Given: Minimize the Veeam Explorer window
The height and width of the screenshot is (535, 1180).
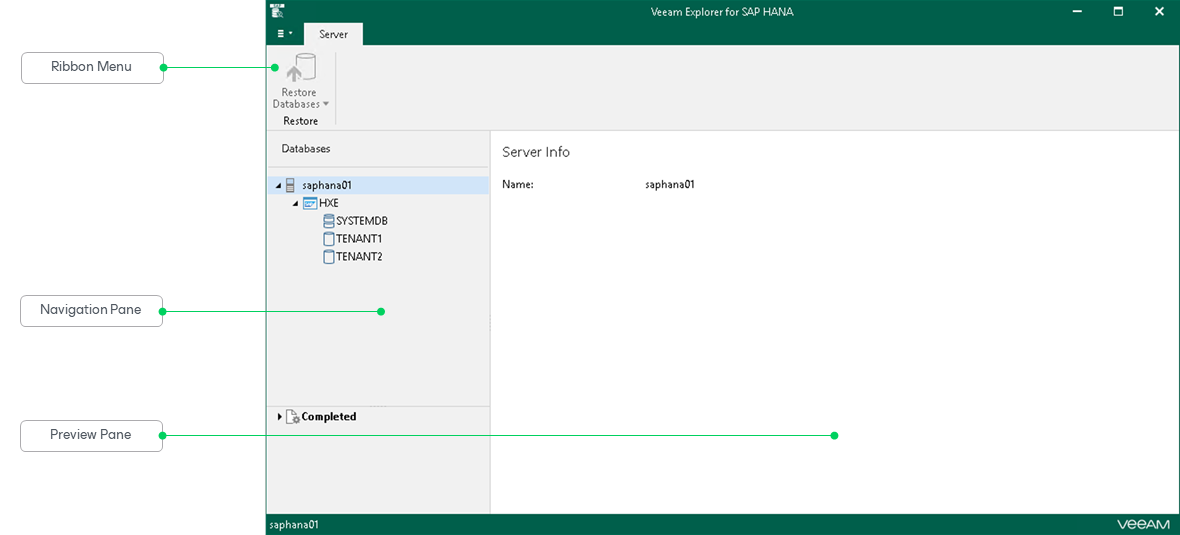Looking at the screenshot, I should tap(1078, 11).
